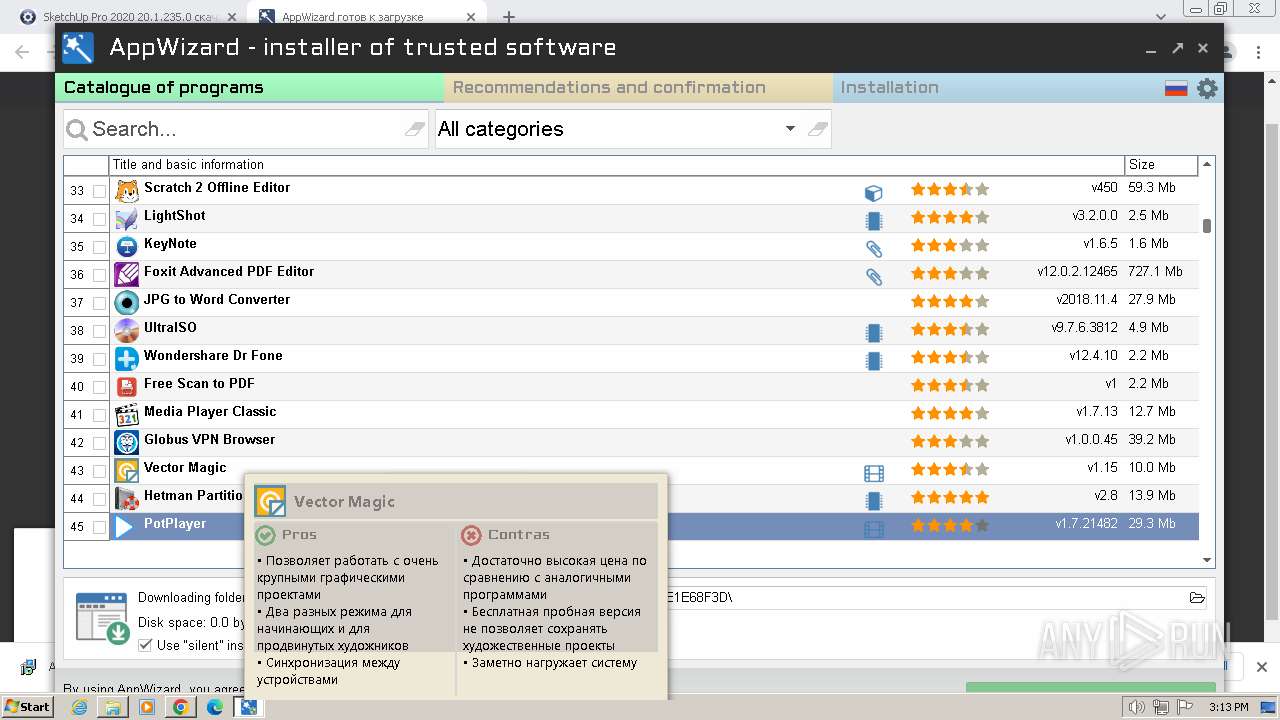The height and width of the screenshot is (720, 1280).
Task: Click the volume icon in system tray
Action: click(x=1137, y=707)
